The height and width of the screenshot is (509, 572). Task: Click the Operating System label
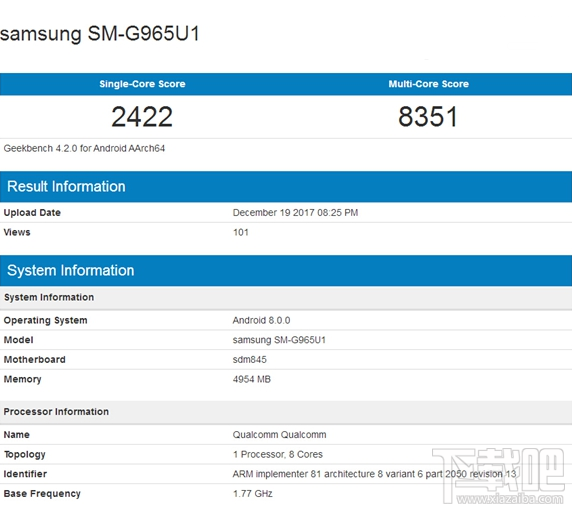(x=46, y=320)
